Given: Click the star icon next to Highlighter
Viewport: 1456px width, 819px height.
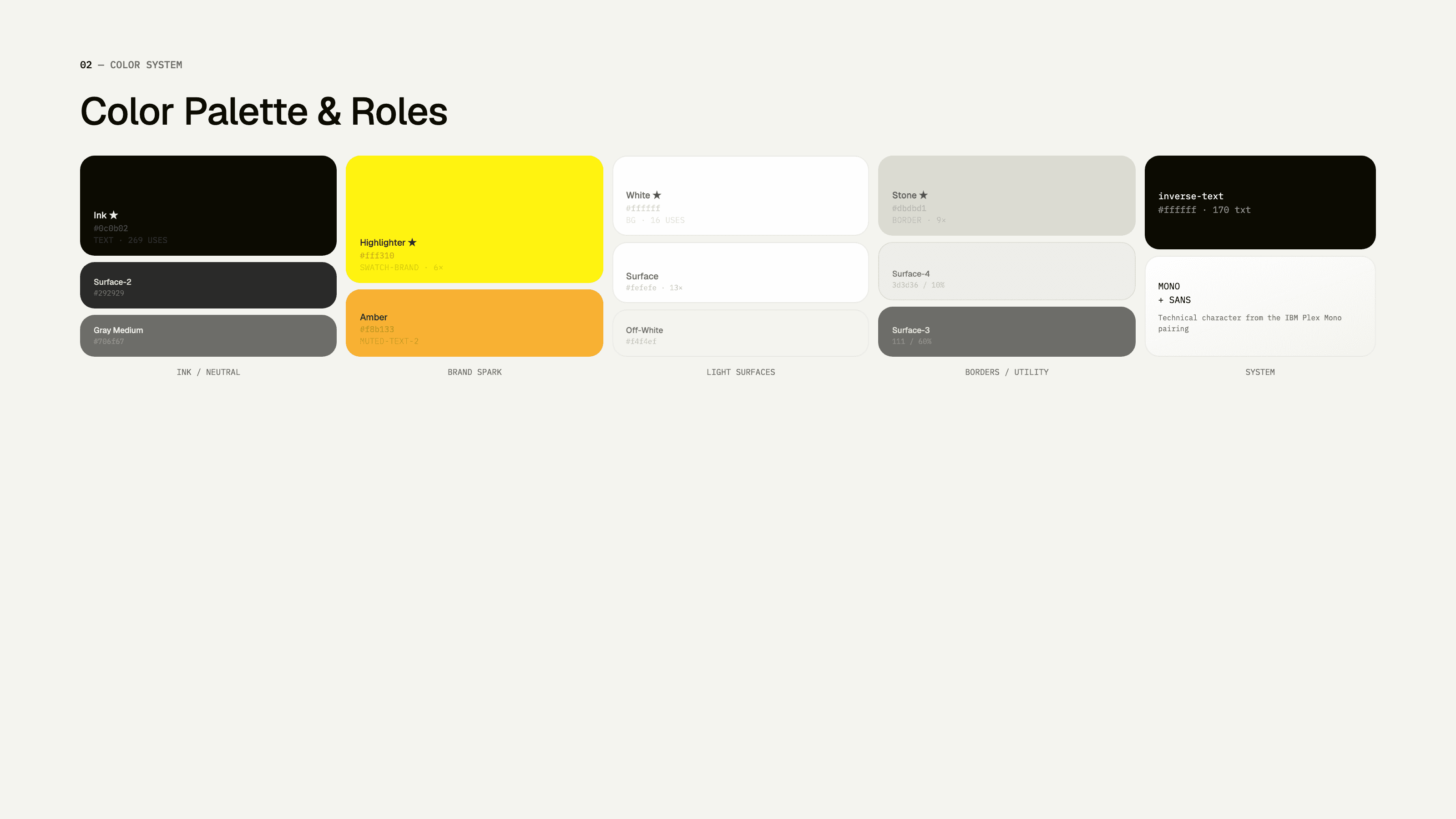Looking at the screenshot, I should click(412, 242).
